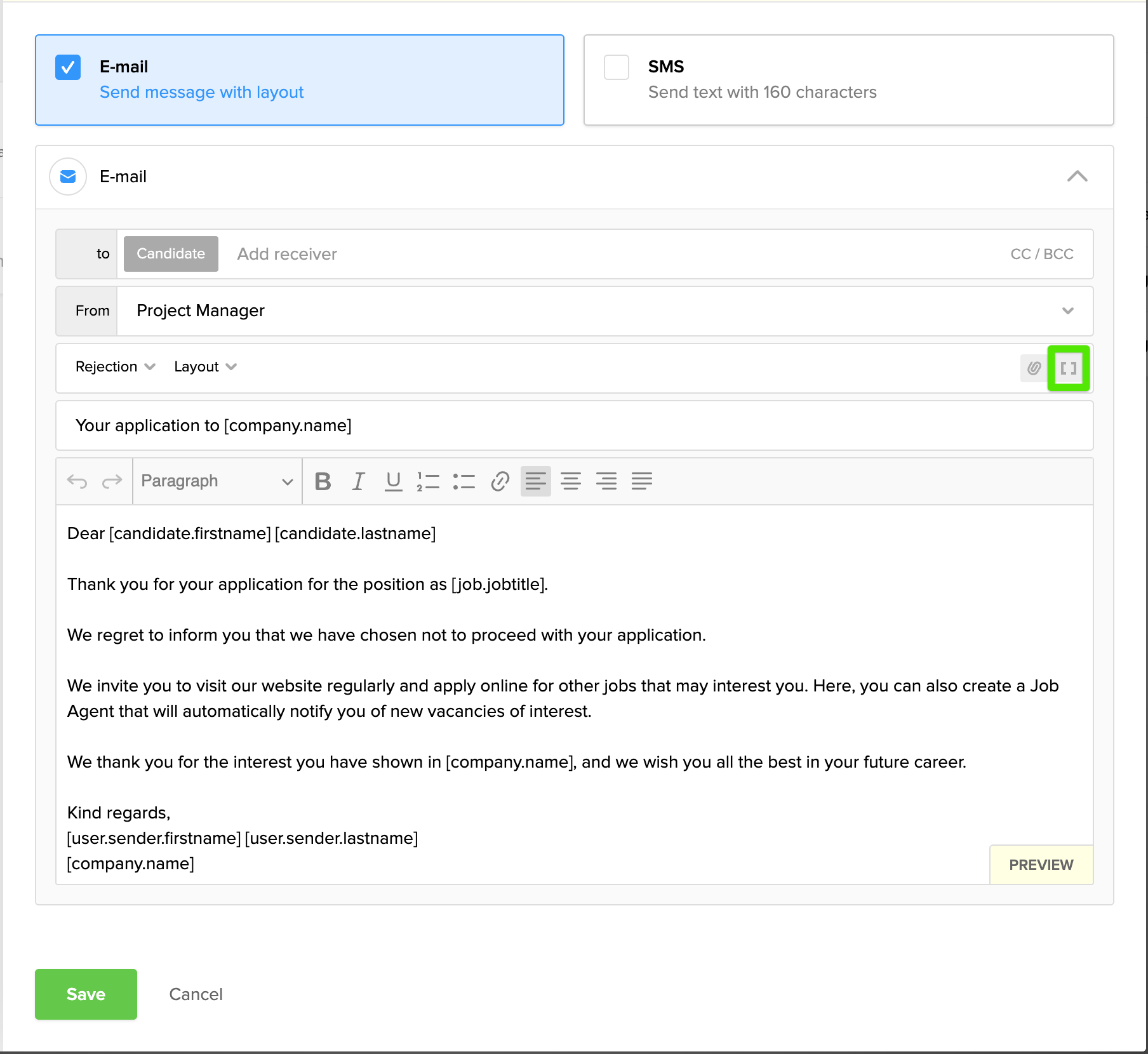The image size is (1148, 1054).
Task: Apply underline formatting
Action: 393,481
